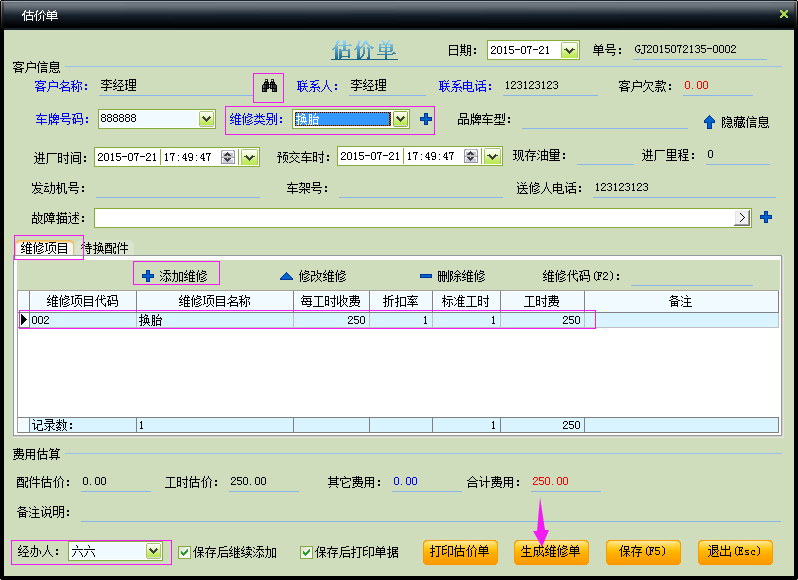Open the 日期 date dropdown
The width and height of the screenshot is (798, 580).
pos(569,50)
